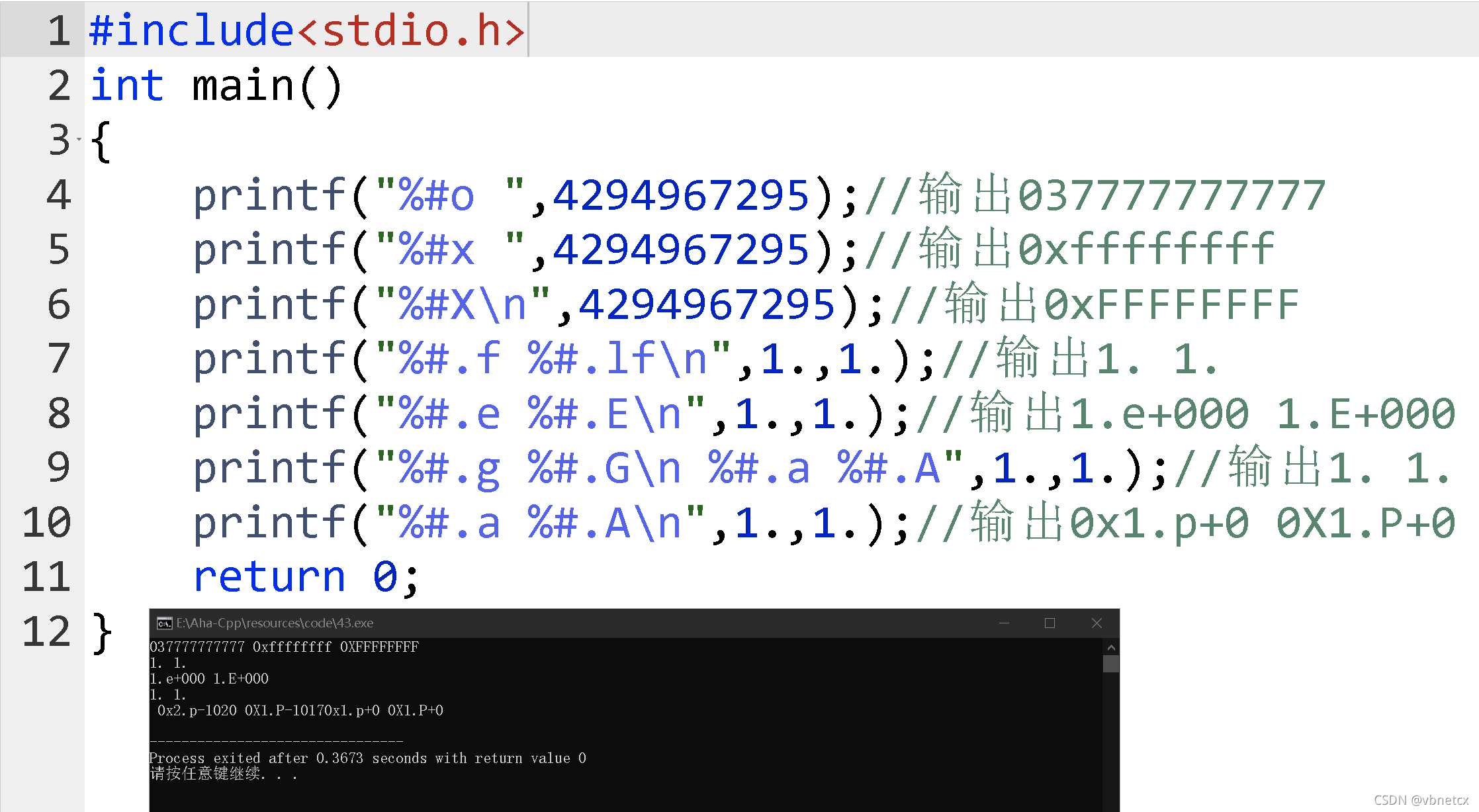Screen dimensions: 1479x812
Task: Click the console scrollbar up arrow
Action: tap(1111, 647)
